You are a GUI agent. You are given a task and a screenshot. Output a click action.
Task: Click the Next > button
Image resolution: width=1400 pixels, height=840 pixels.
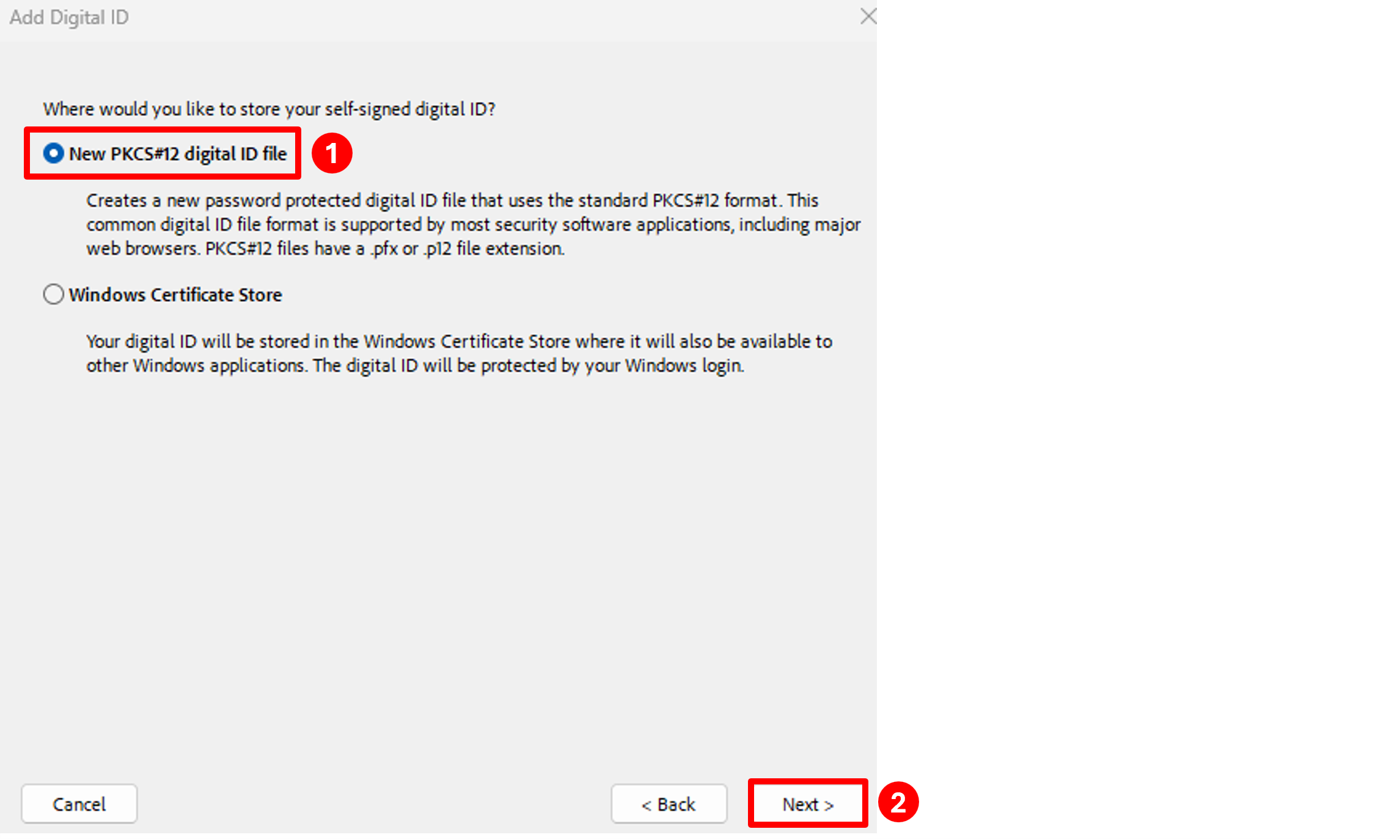tap(807, 804)
